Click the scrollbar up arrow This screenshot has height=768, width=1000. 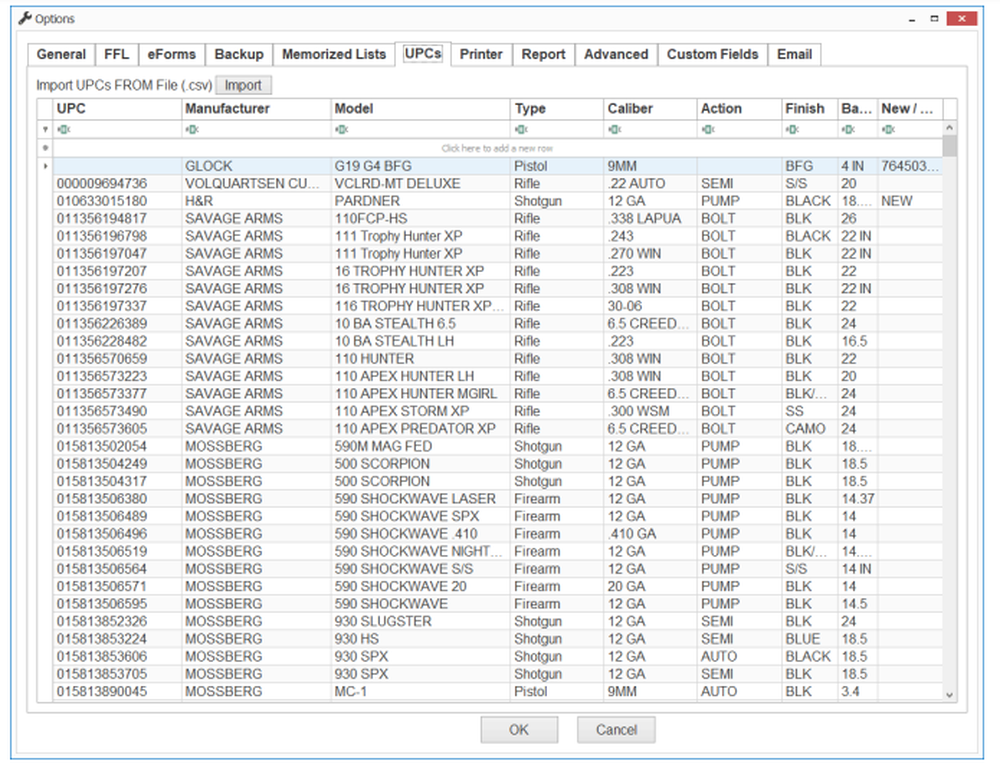click(x=950, y=128)
